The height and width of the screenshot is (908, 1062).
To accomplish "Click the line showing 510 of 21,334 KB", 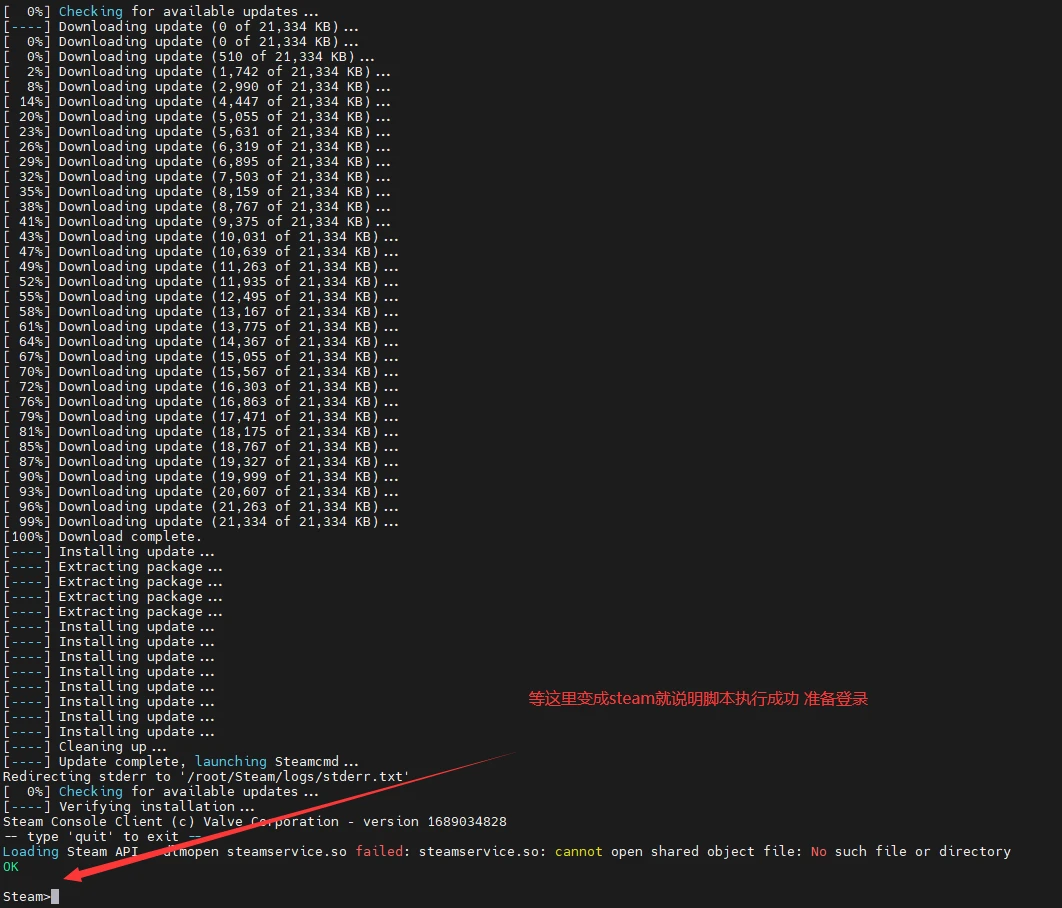I will (x=189, y=56).
